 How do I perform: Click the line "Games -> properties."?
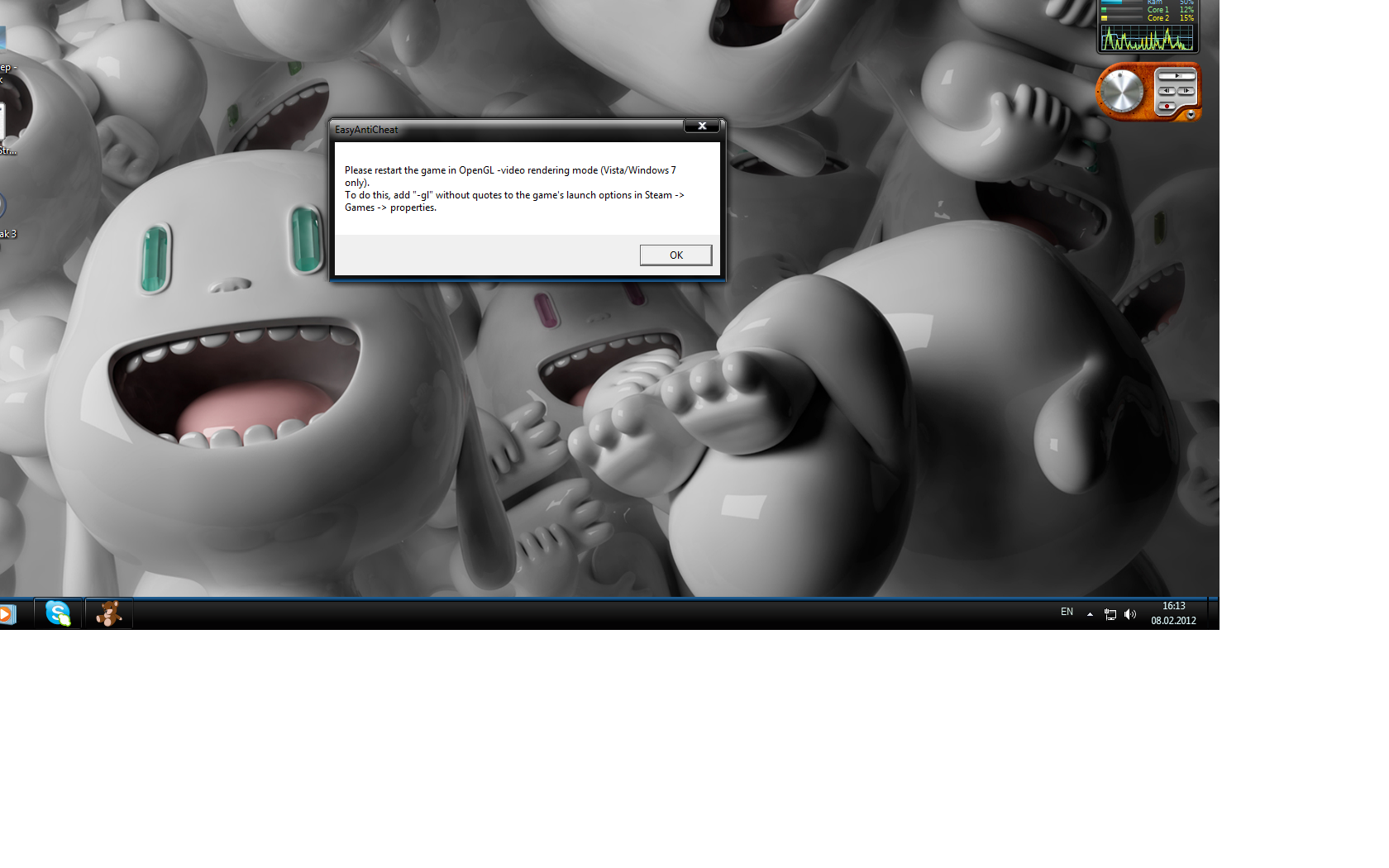pos(390,207)
